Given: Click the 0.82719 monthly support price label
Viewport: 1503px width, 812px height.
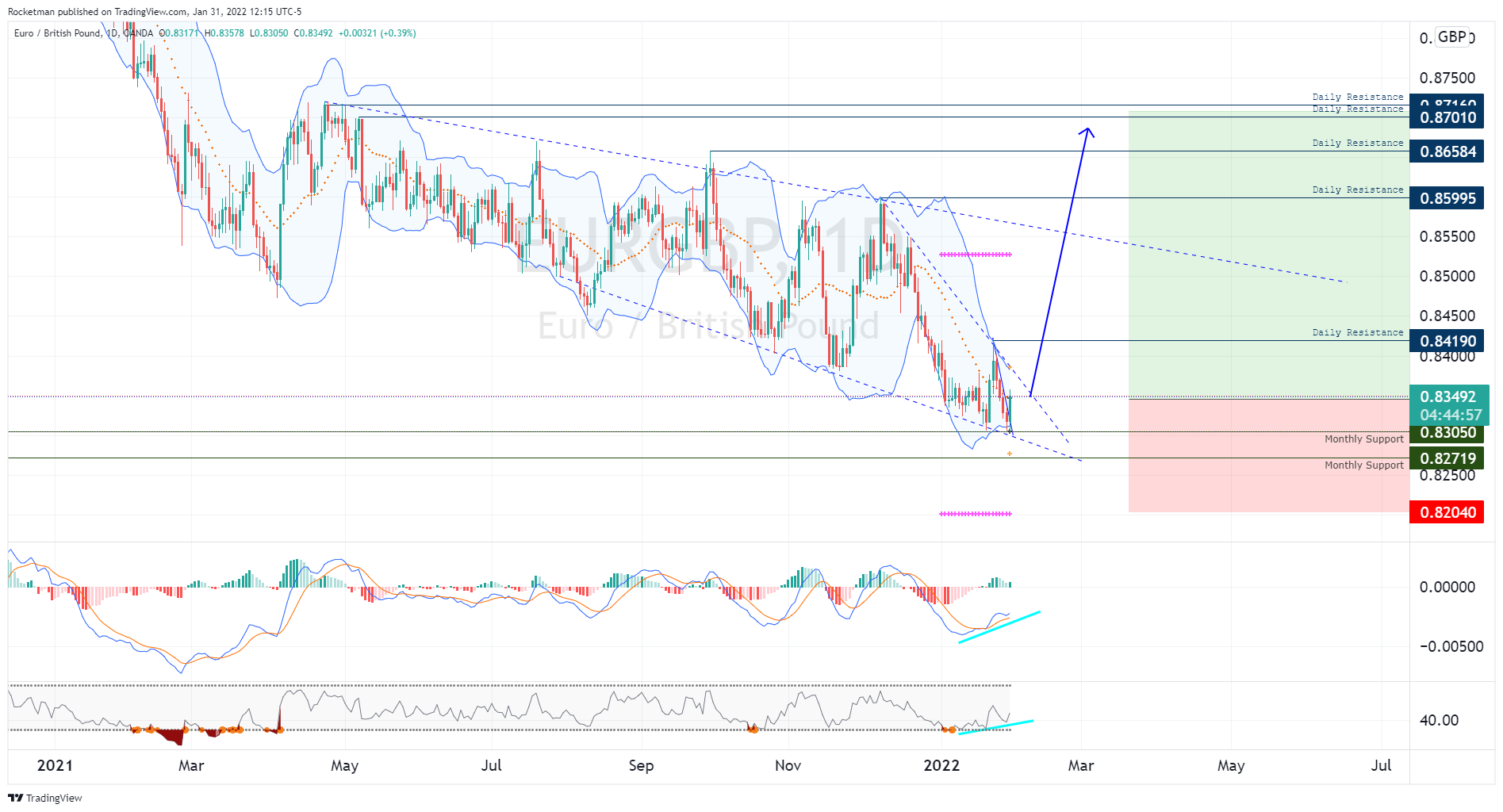Looking at the screenshot, I should [1447, 458].
